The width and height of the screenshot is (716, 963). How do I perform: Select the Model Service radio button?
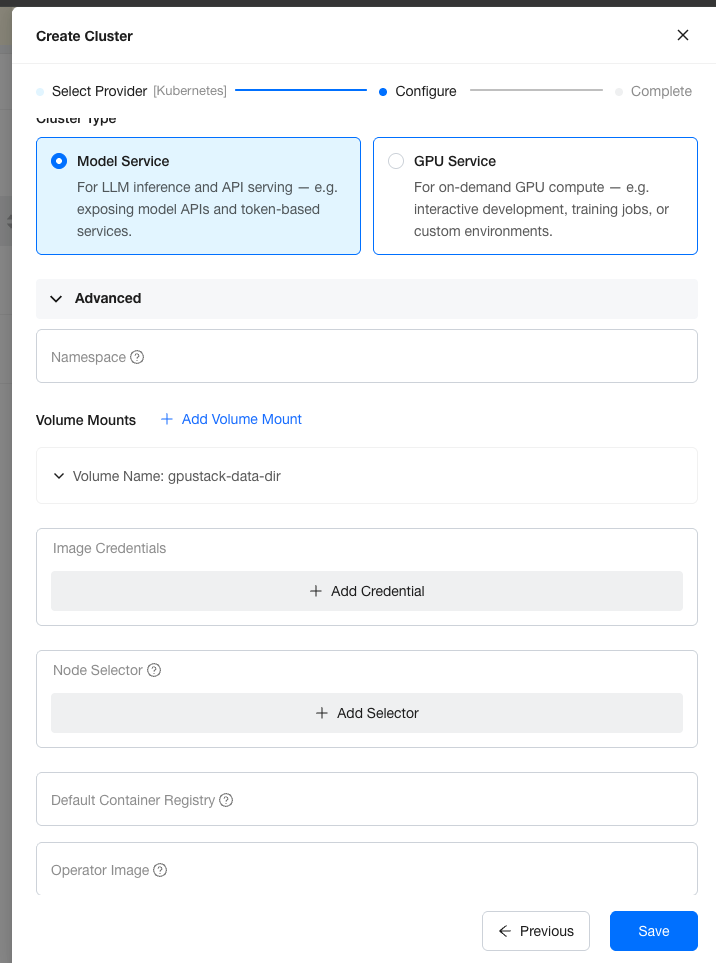click(59, 162)
